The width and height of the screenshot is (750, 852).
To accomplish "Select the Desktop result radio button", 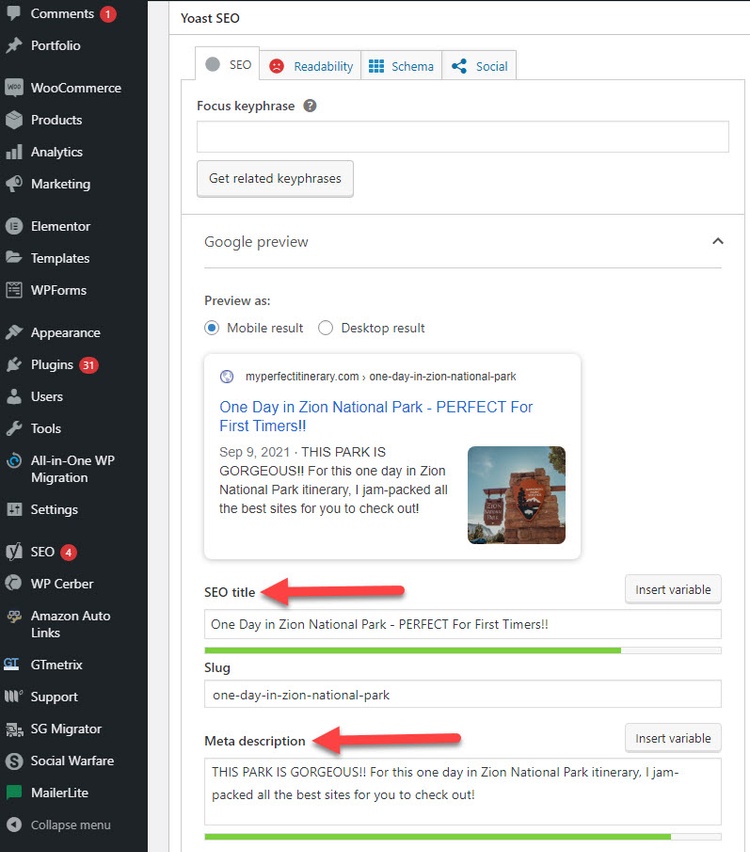I will 326,328.
